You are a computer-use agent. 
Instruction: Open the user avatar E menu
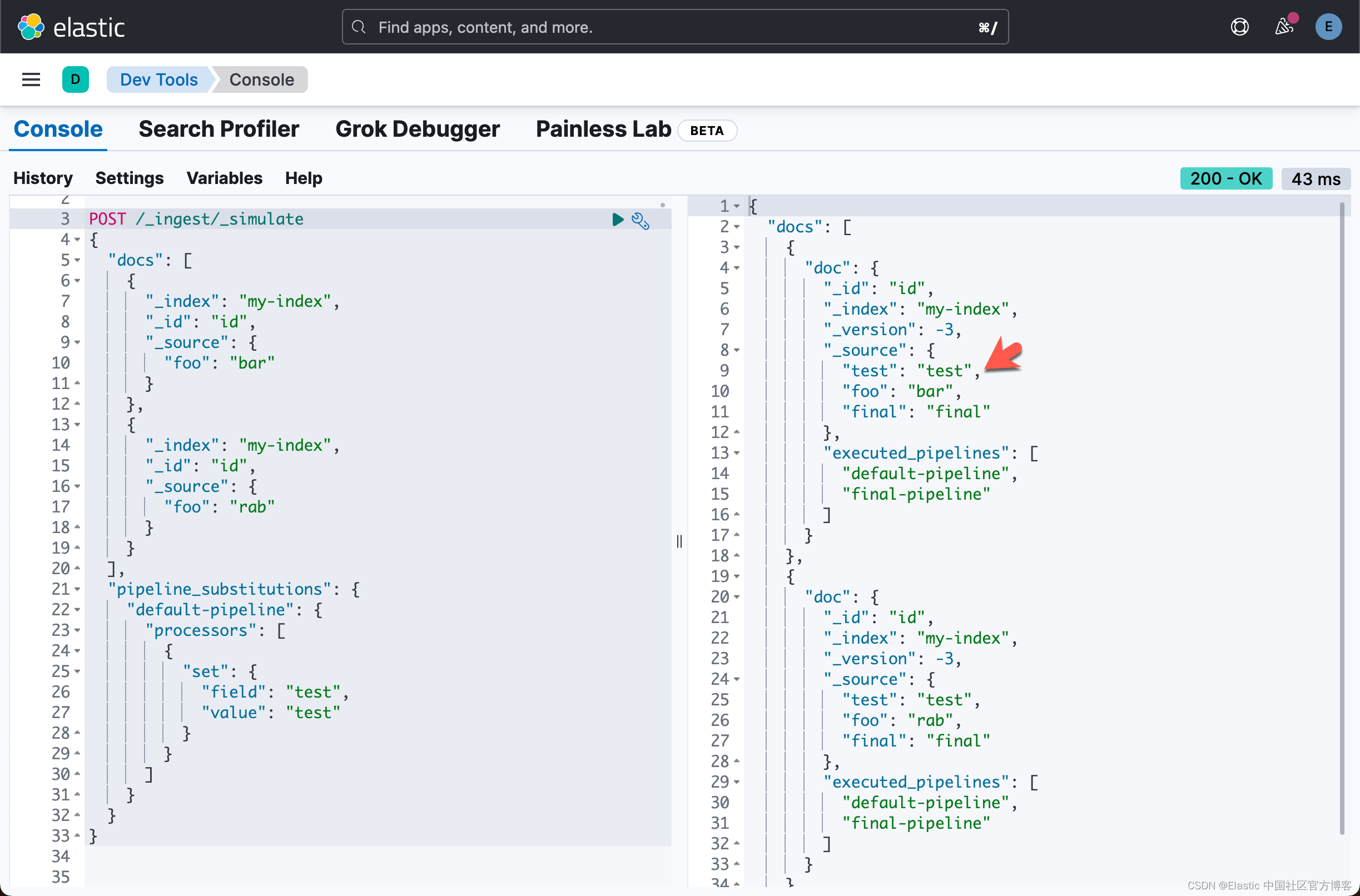click(1328, 27)
